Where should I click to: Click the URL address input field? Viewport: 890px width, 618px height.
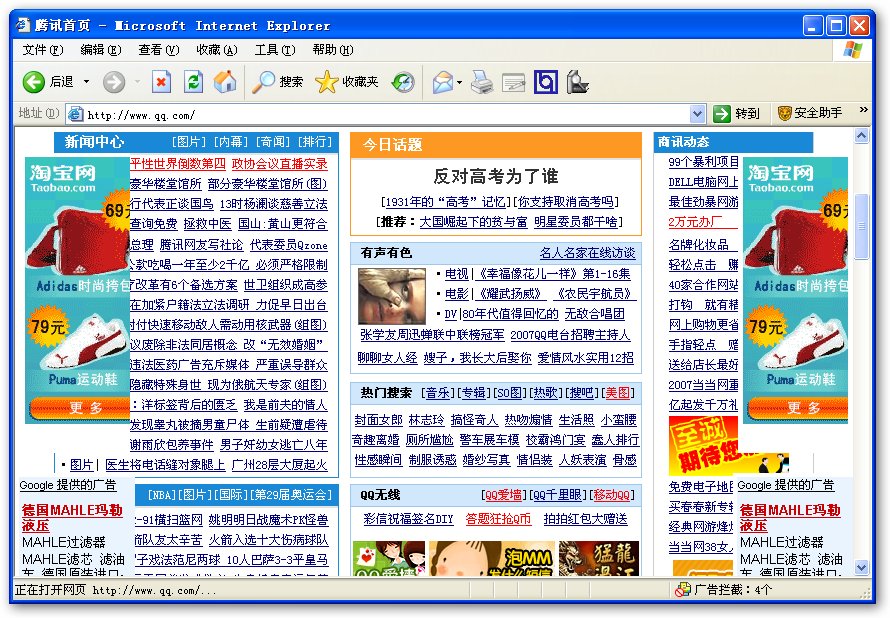point(386,114)
